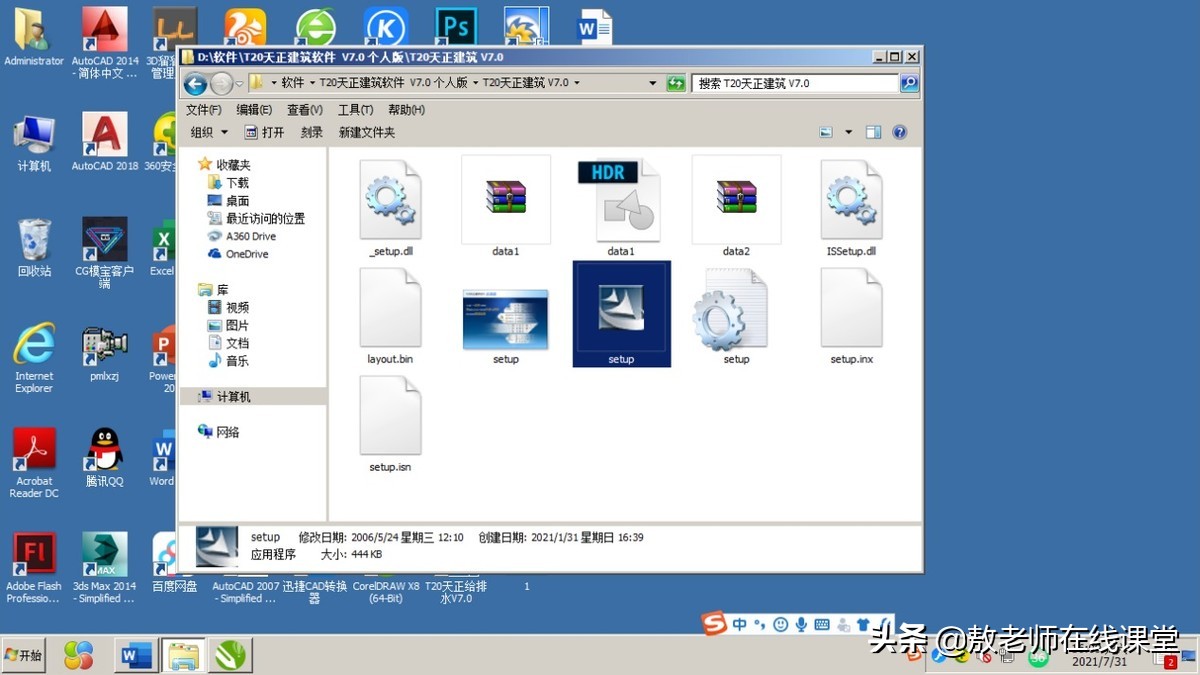Launch AutoCAD 2018 desktop shortcut

pos(103,140)
